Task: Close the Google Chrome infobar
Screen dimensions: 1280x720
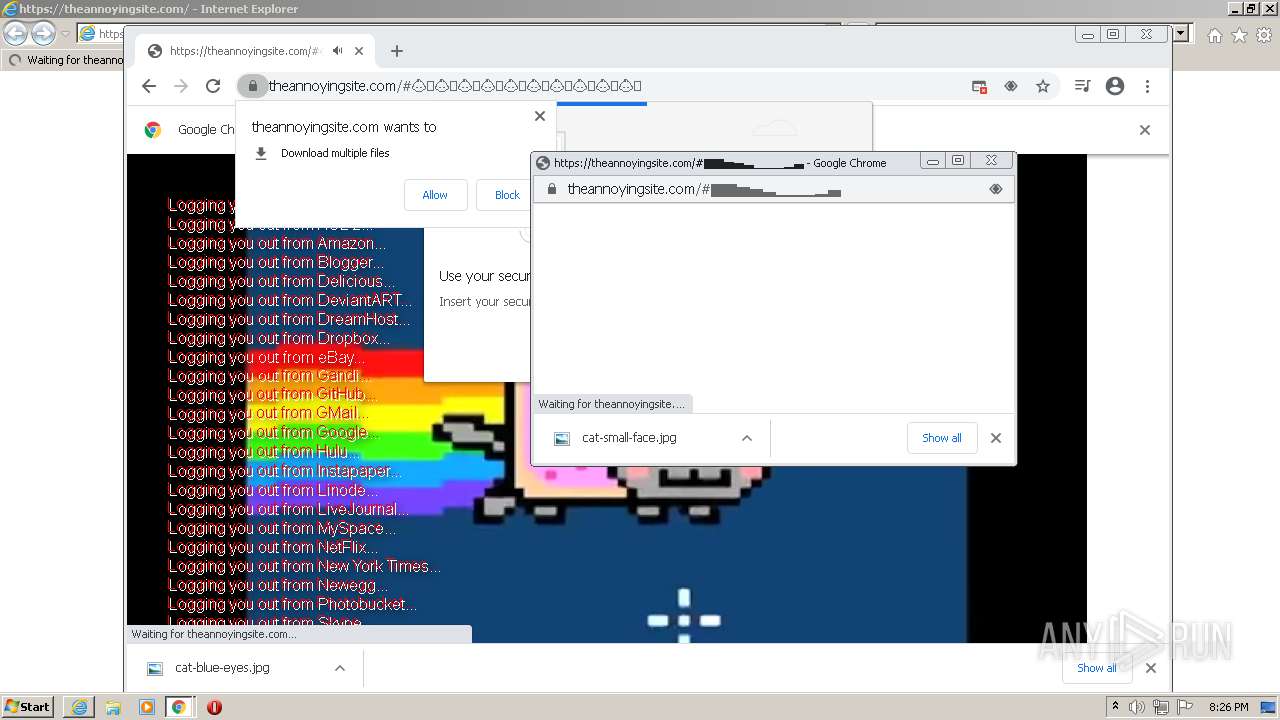Action: coord(1145,130)
